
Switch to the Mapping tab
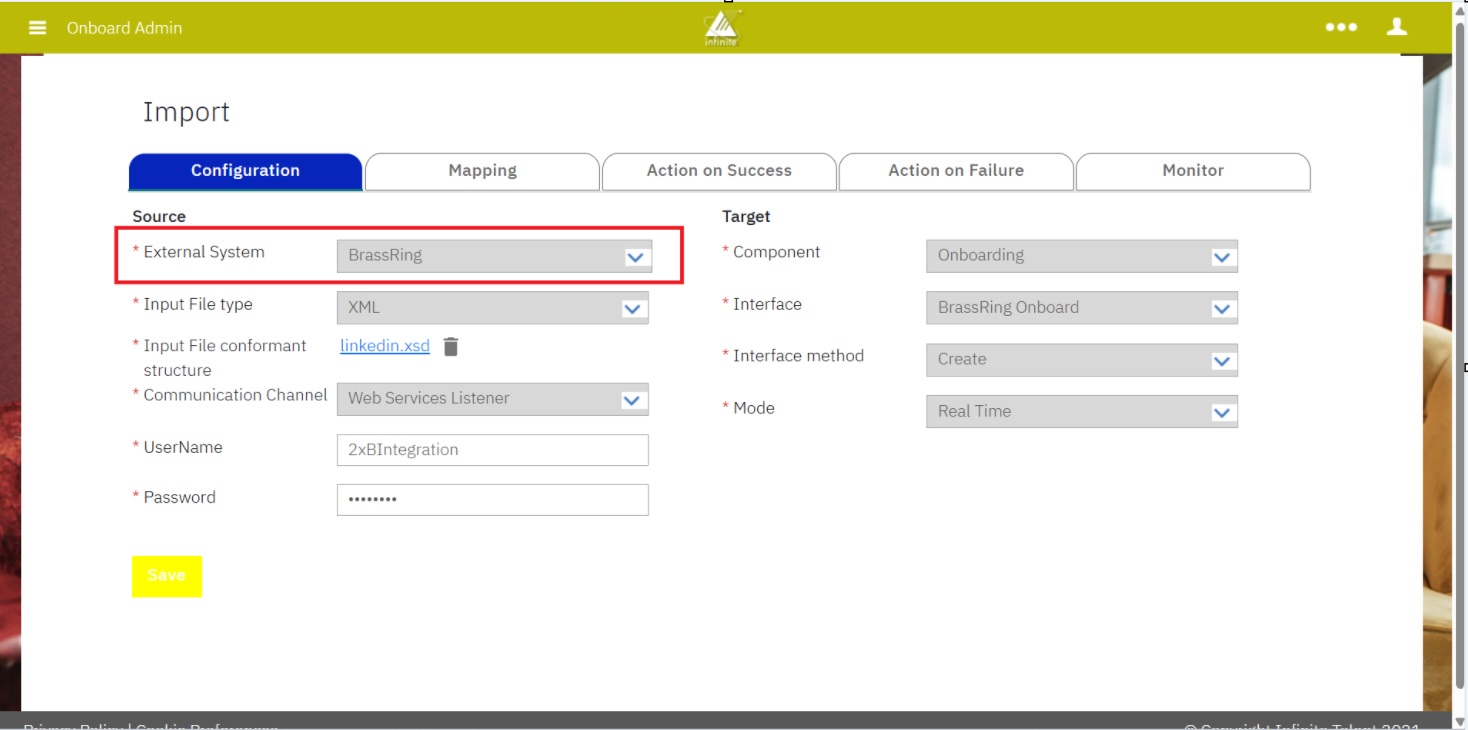click(x=482, y=171)
